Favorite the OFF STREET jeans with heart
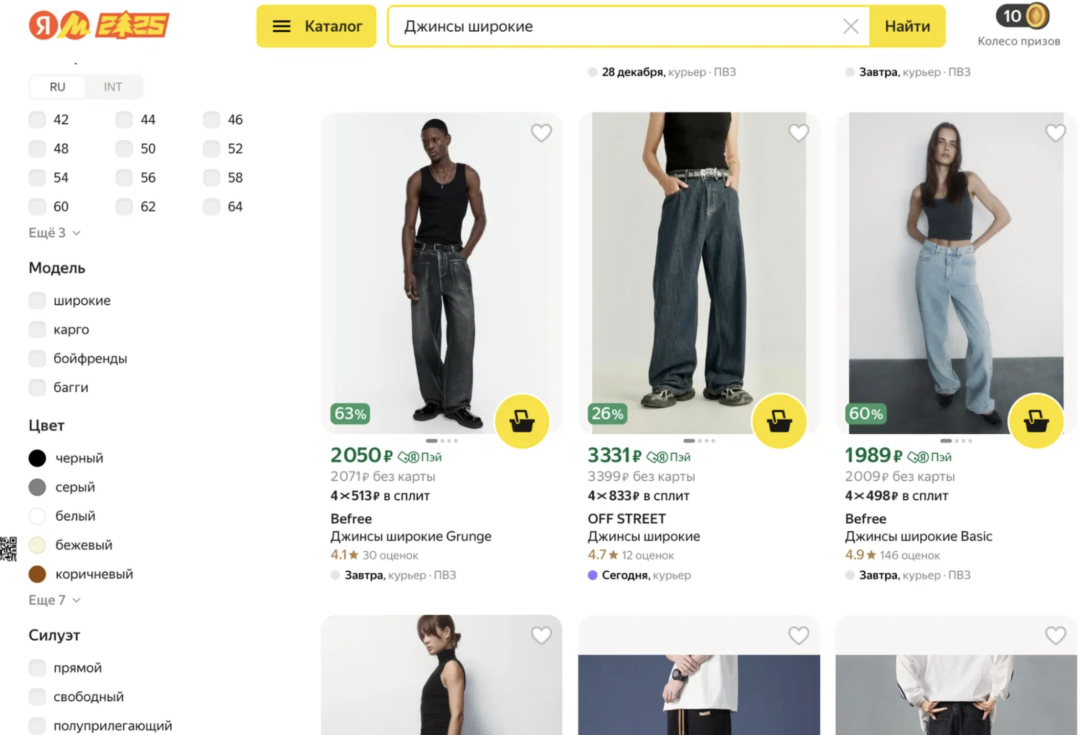1080x735 pixels. 798,133
